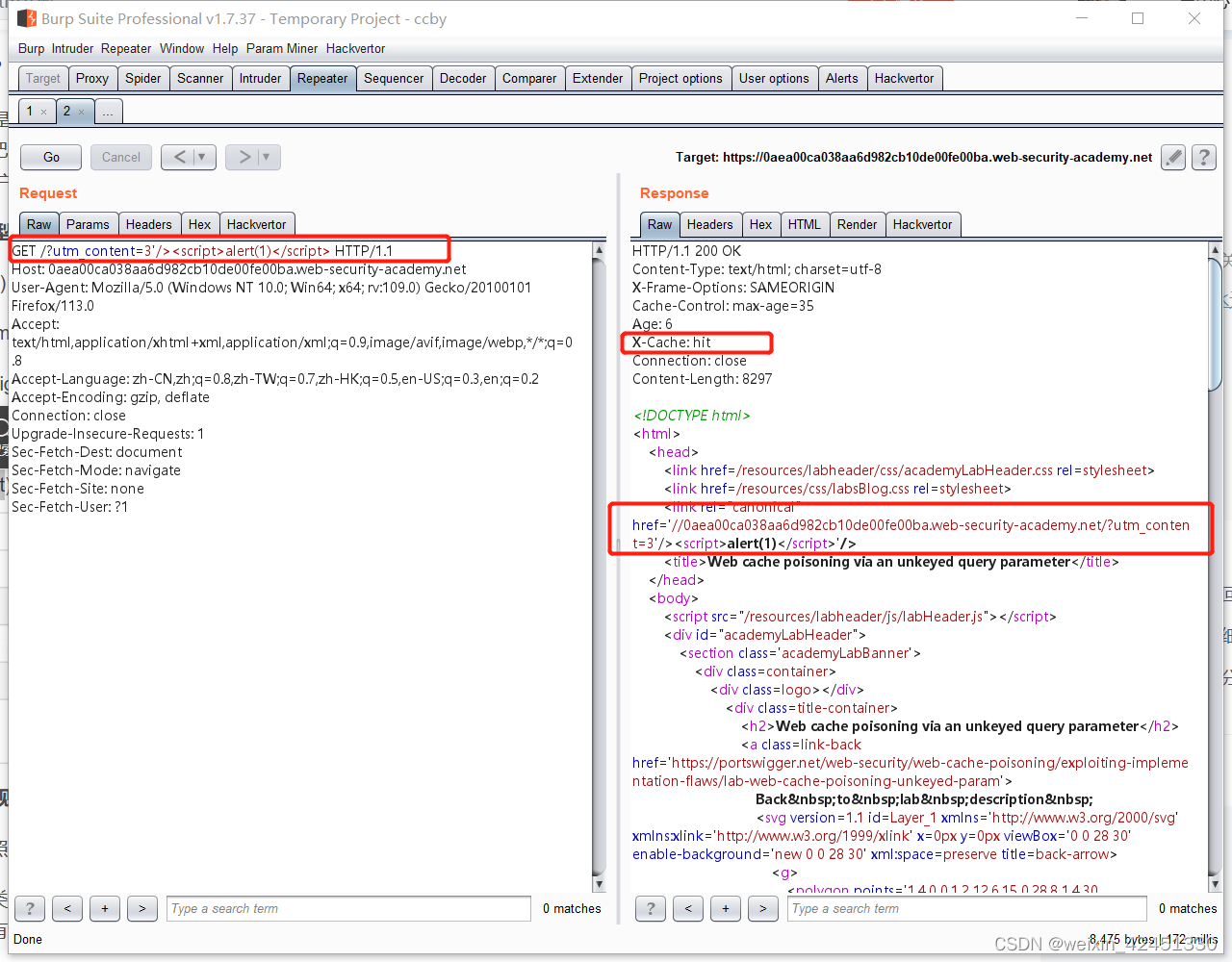
Task: Open the Window menu
Action: tap(182, 48)
